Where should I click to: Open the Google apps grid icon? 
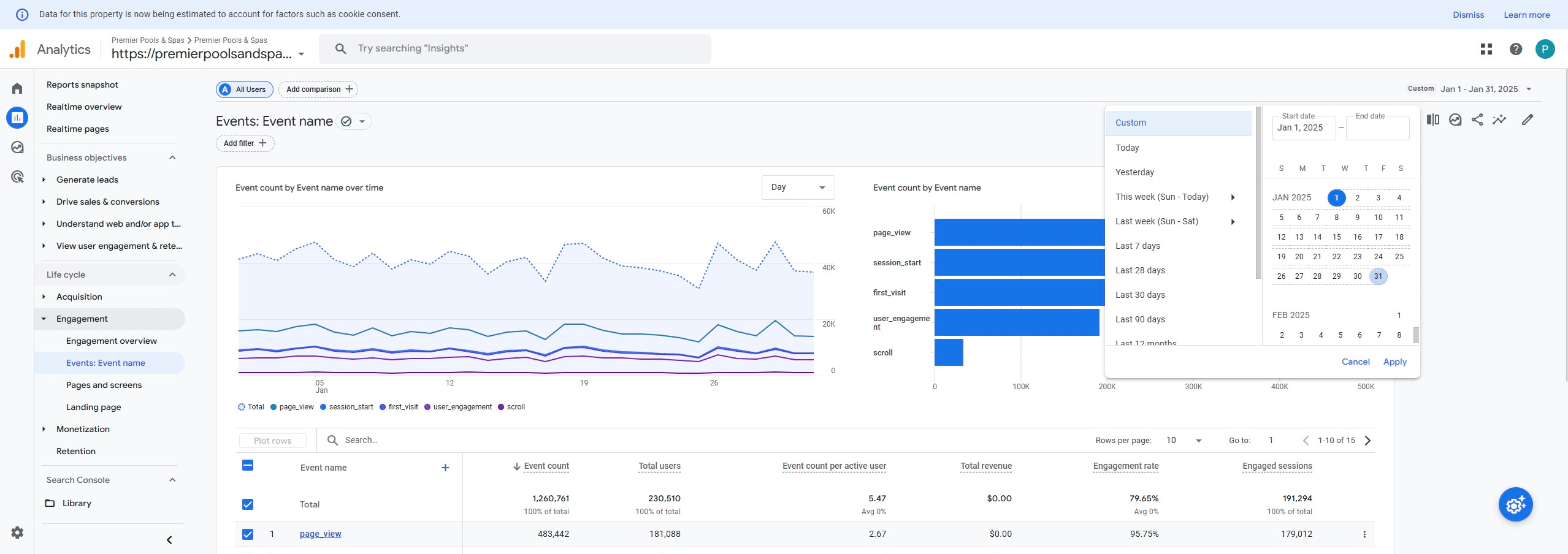tap(1486, 49)
